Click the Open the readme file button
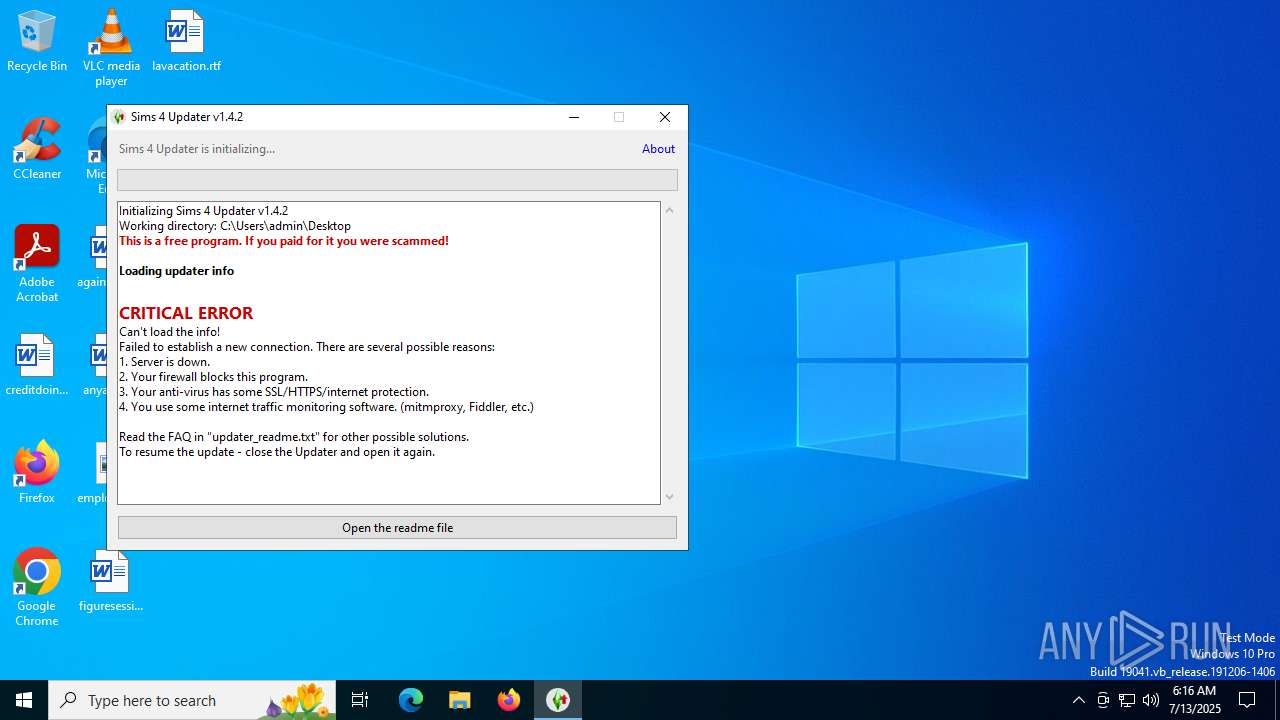The width and height of the screenshot is (1280, 720). 397,528
